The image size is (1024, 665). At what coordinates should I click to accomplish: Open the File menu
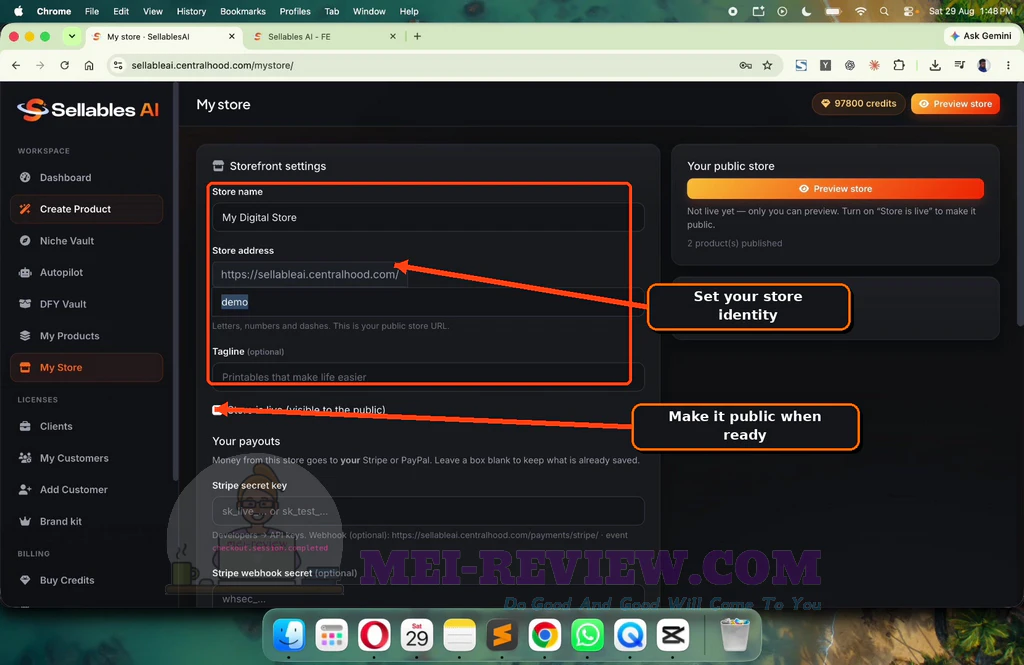click(92, 11)
